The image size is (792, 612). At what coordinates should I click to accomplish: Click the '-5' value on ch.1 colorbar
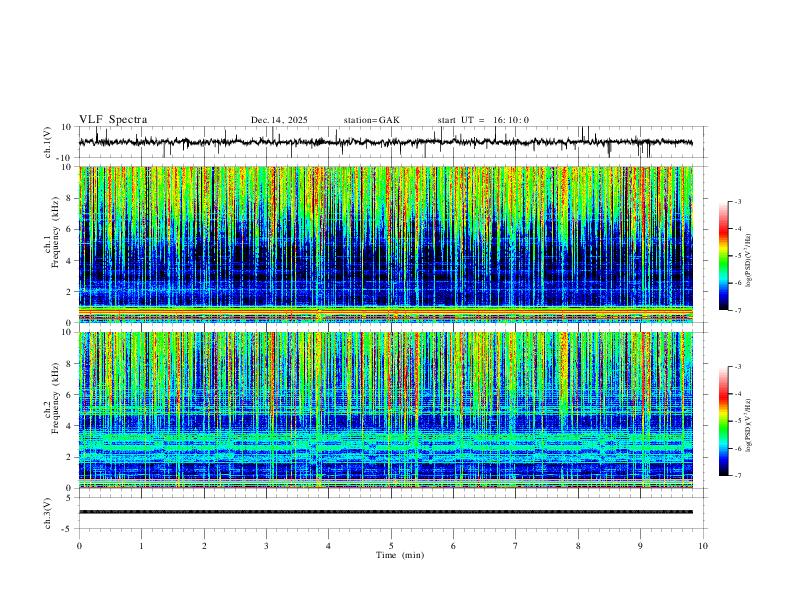[x=737, y=256]
